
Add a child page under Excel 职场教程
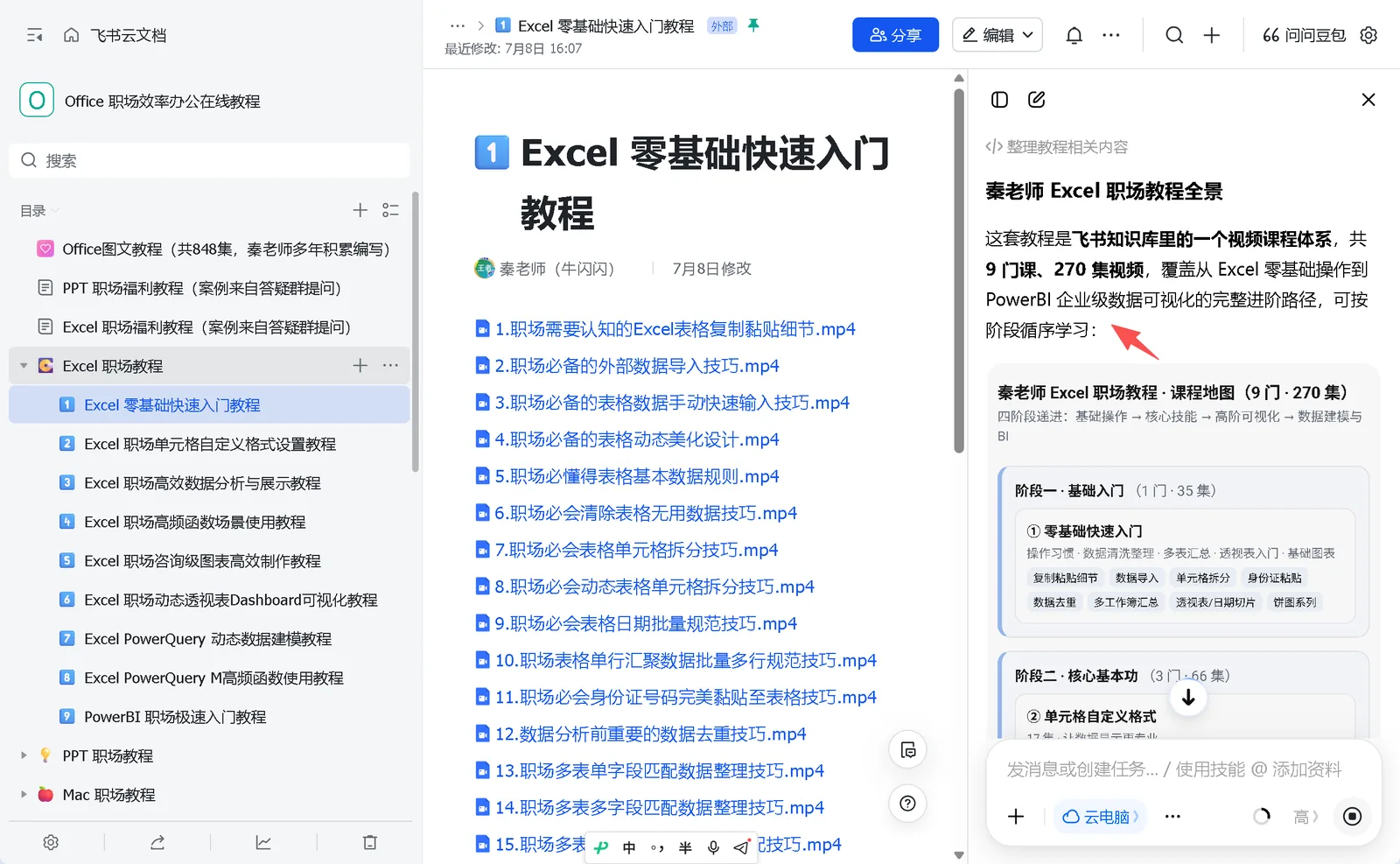360,365
